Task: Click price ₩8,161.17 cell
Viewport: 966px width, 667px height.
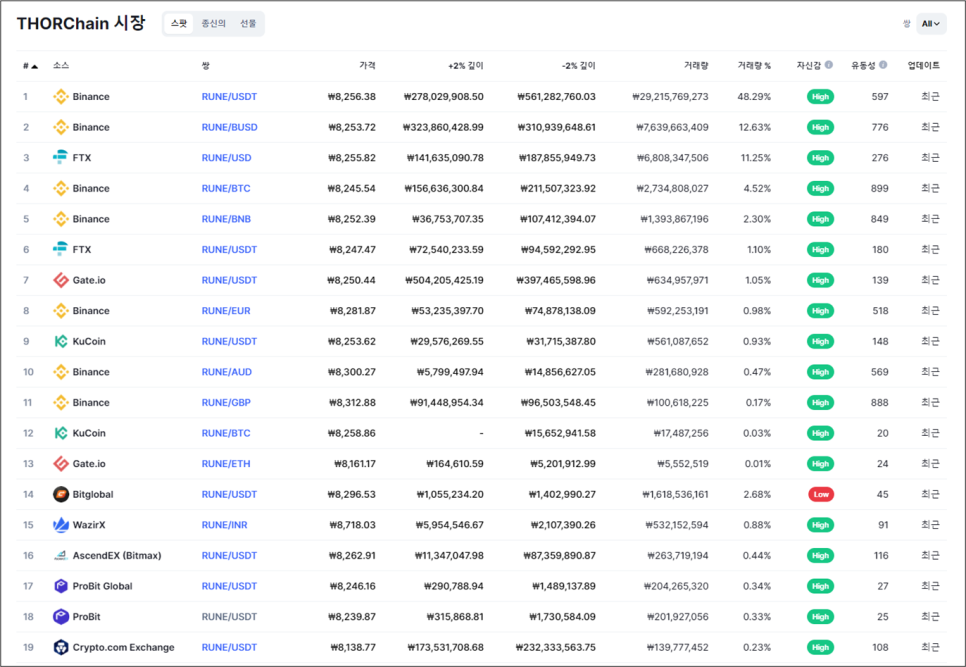Action: 355,464
